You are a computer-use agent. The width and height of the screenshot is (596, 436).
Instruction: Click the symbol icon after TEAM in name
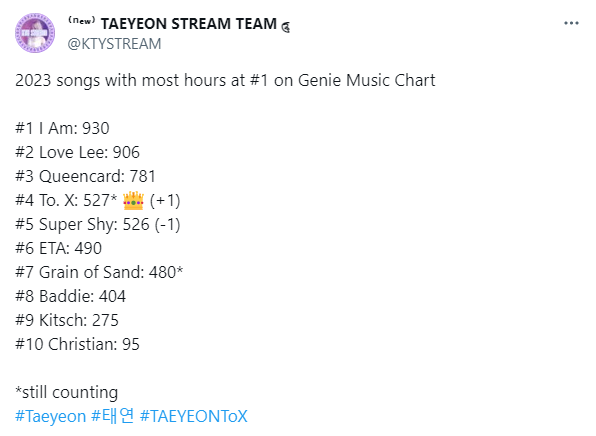click(x=286, y=27)
